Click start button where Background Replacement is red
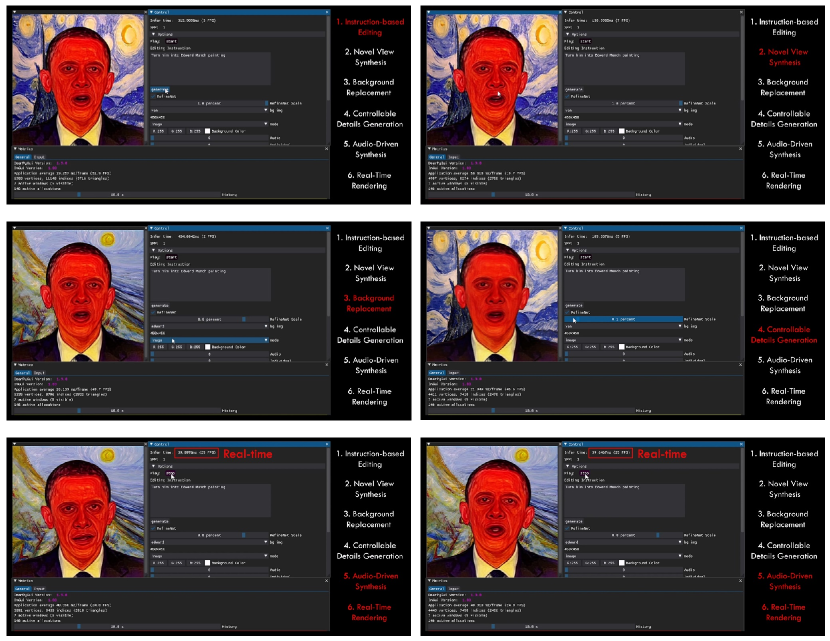Image resolution: width=830 pixels, height=641 pixels. [171, 257]
